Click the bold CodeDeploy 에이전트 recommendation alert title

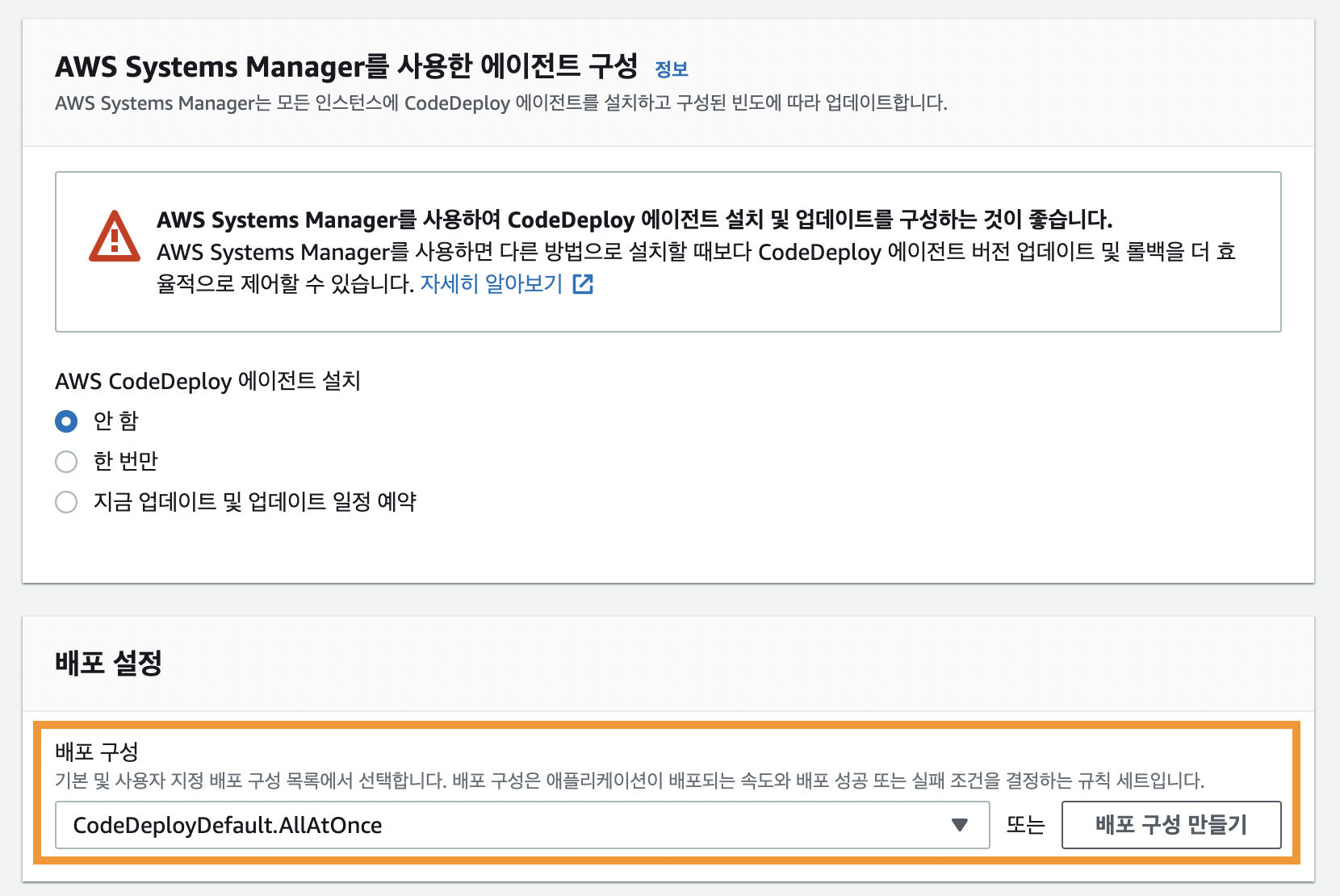pos(634,220)
